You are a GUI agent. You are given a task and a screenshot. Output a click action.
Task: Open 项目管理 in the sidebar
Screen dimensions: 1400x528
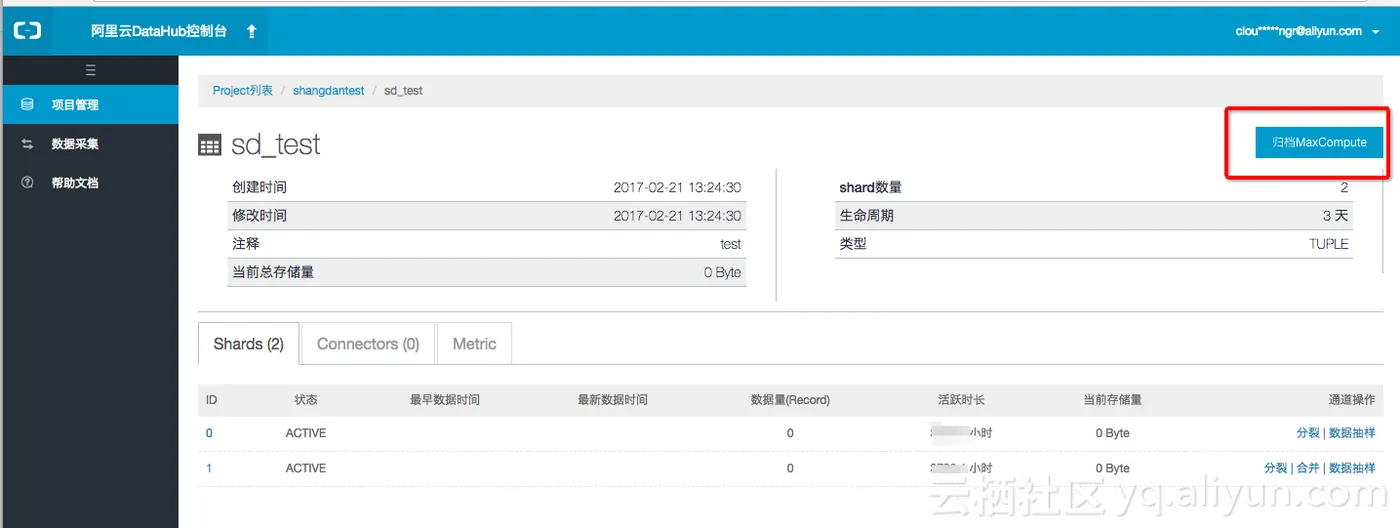click(x=89, y=104)
